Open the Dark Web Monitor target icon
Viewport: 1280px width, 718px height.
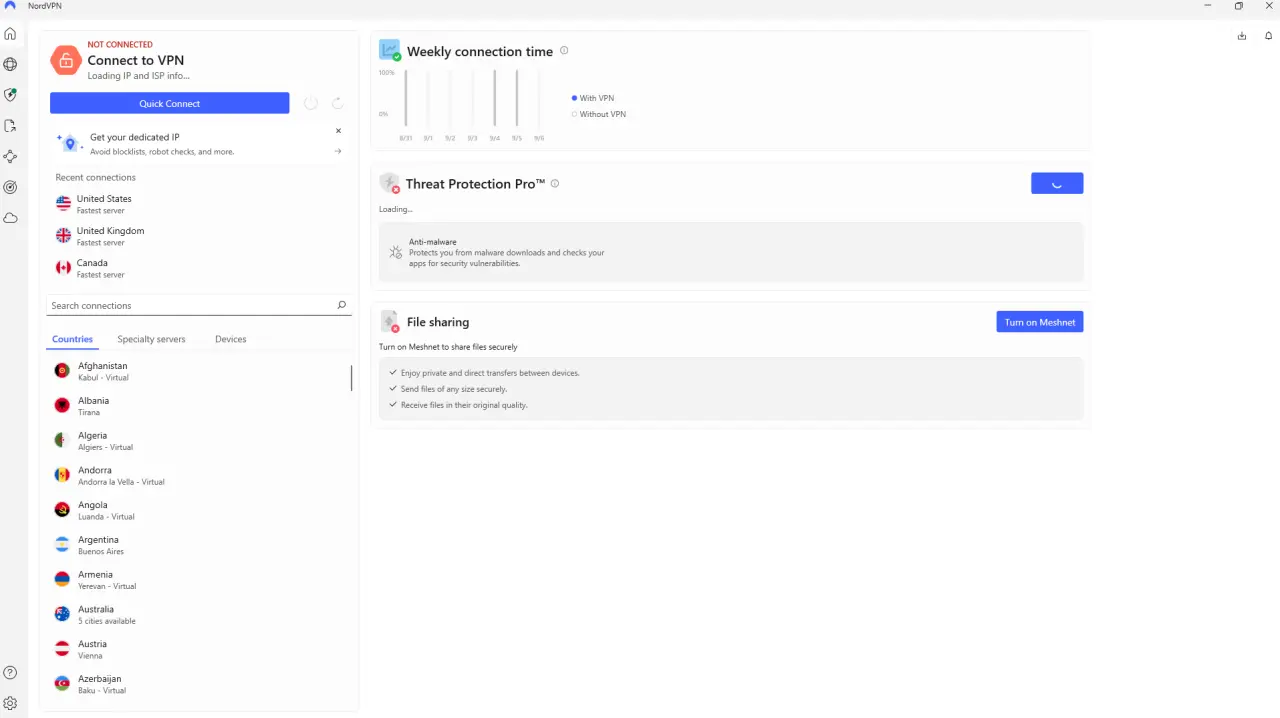(10, 187)
